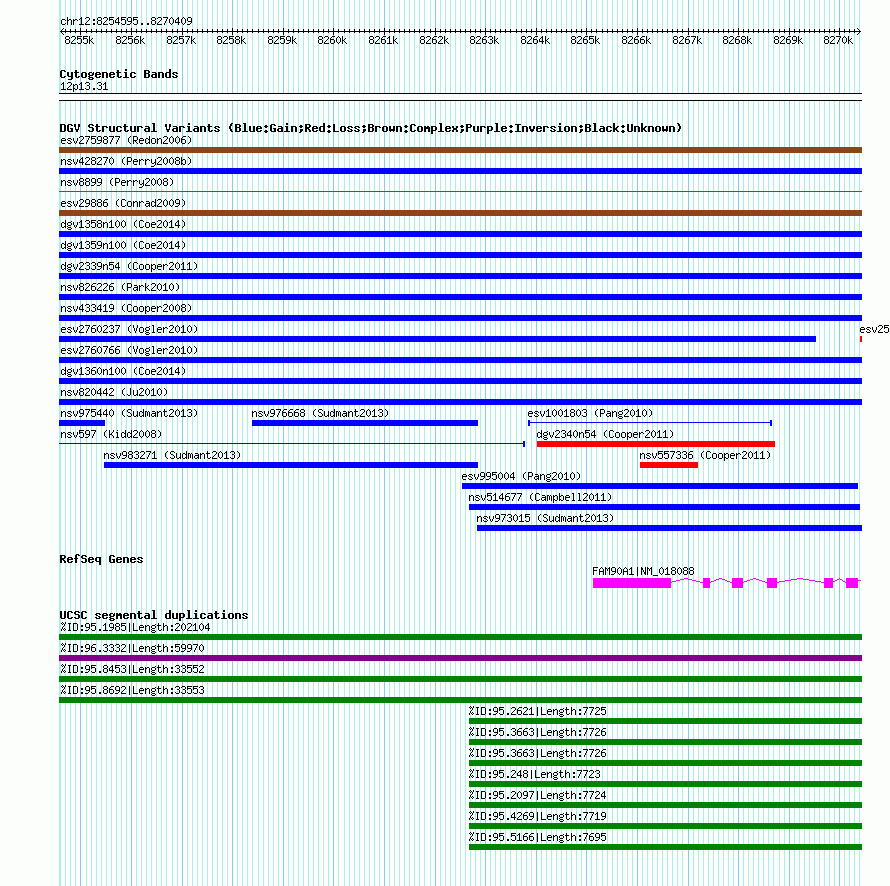Open the FAM90A1|NM_018088 gene label

pos(643,571)
